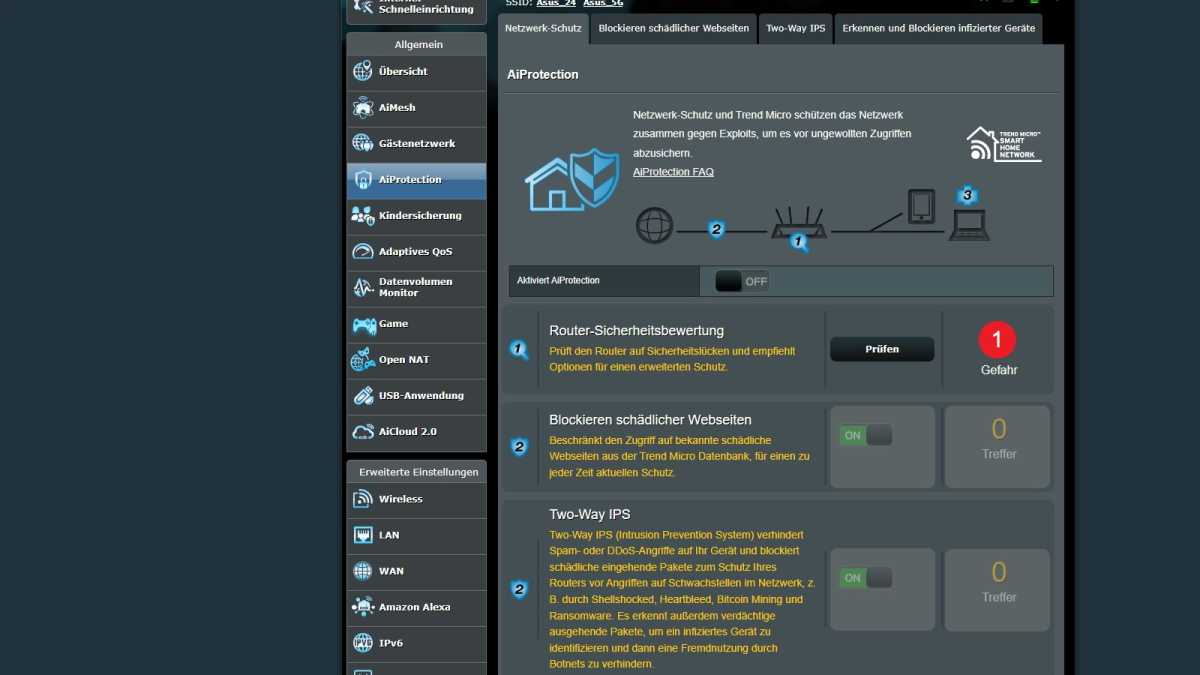Click the tablet icon in network diagram

pos(921,206)
